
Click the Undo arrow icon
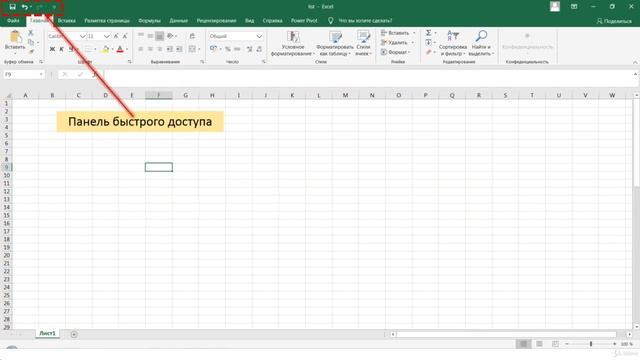tap(24, 7)
